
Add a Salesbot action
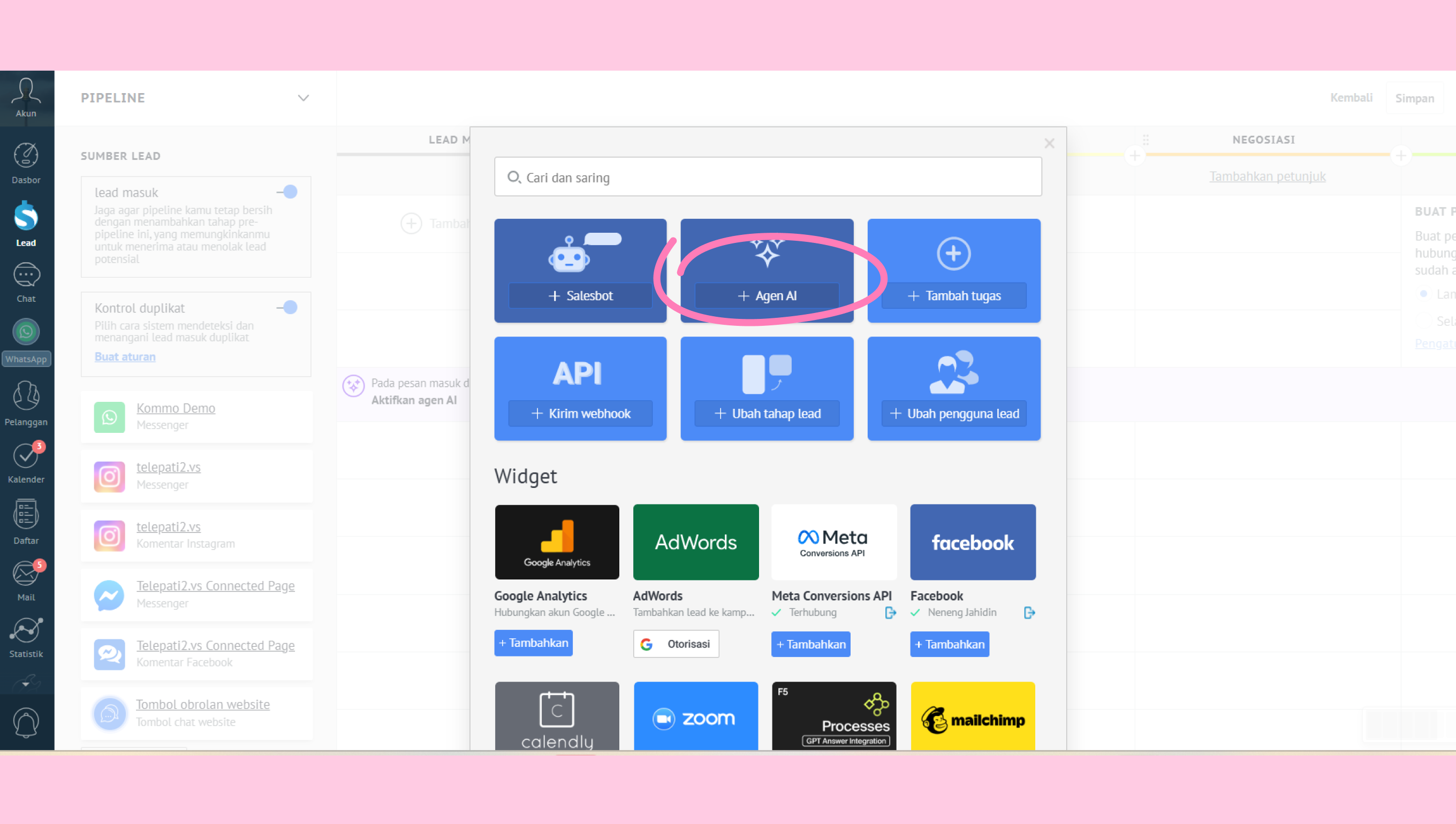tap(580, 295)
